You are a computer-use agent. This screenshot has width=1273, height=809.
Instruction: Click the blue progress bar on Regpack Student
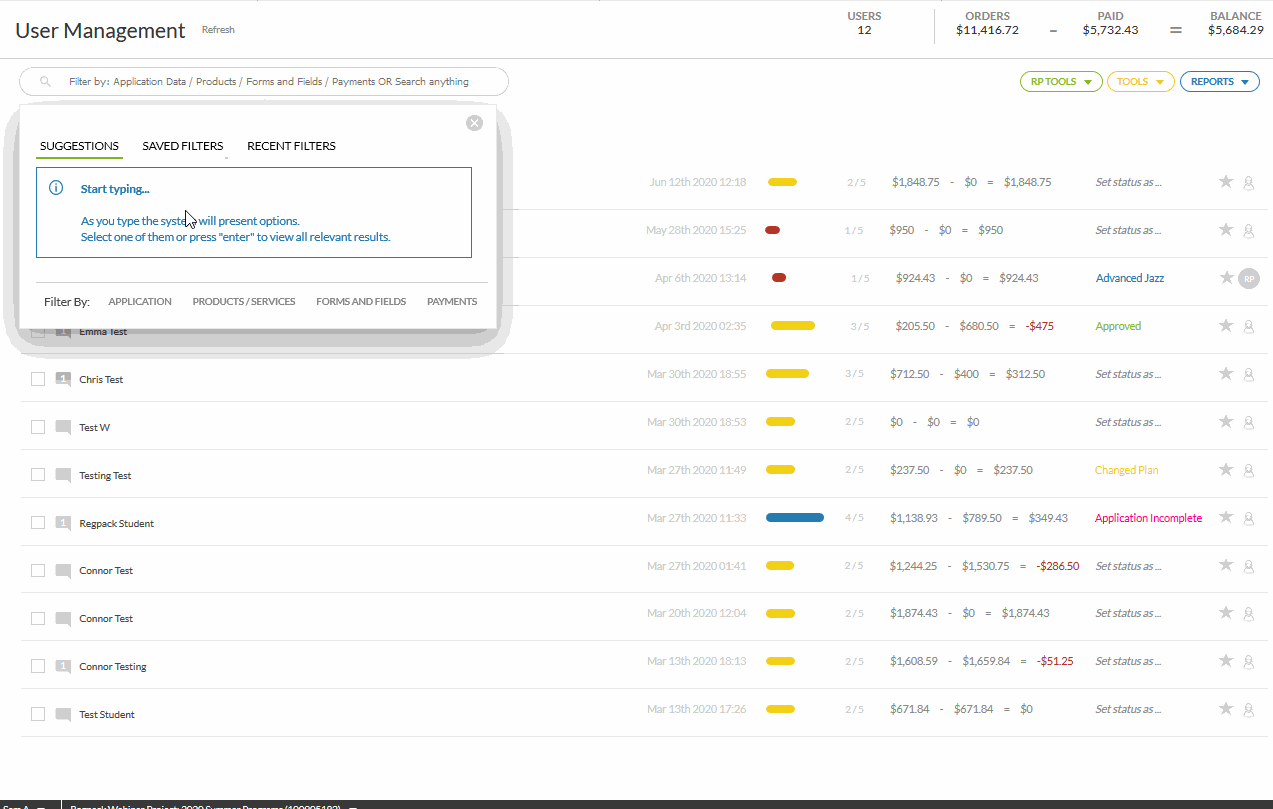pyautogui.click(x=794, y=517)
